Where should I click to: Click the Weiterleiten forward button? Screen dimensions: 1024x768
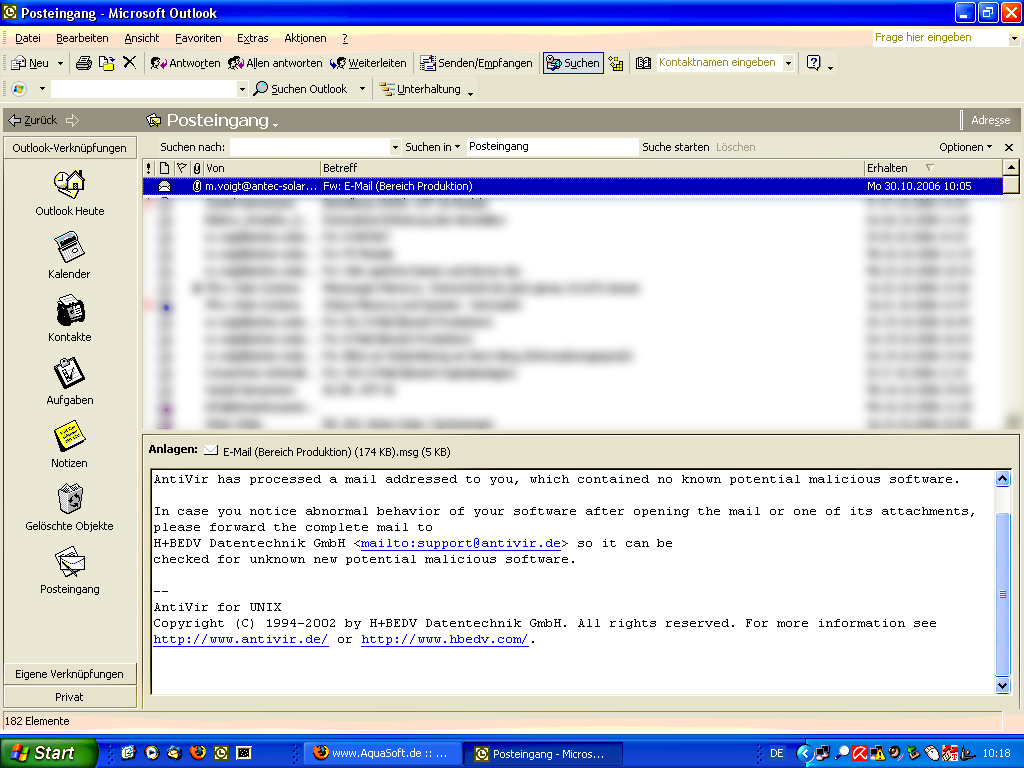click(368, 63)
